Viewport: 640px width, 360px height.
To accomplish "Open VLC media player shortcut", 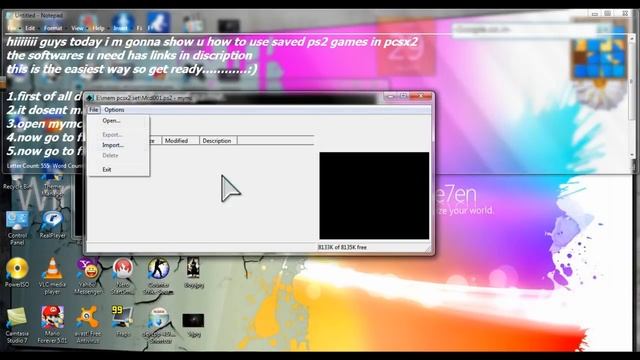I will pos(52,276).
